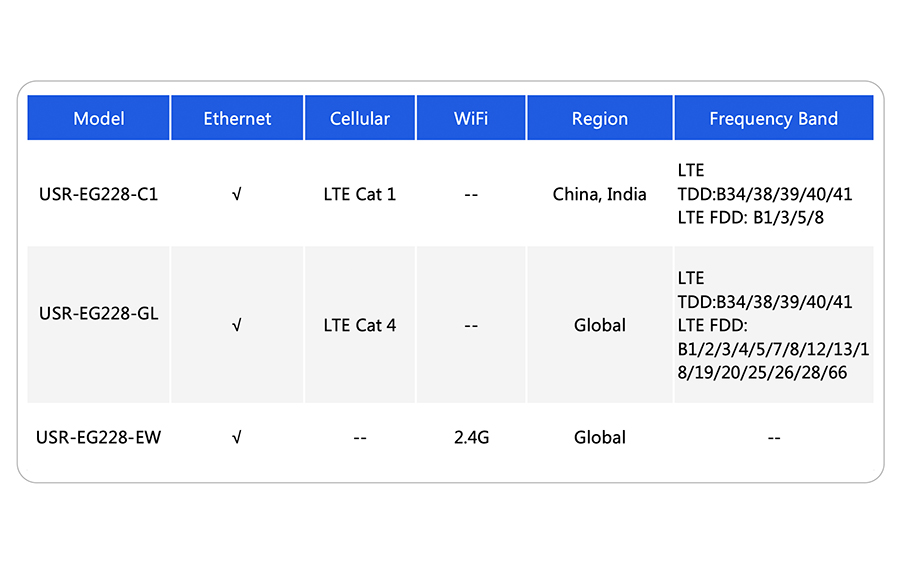
Task: Click the Model column header
Action: coord(99,119)
